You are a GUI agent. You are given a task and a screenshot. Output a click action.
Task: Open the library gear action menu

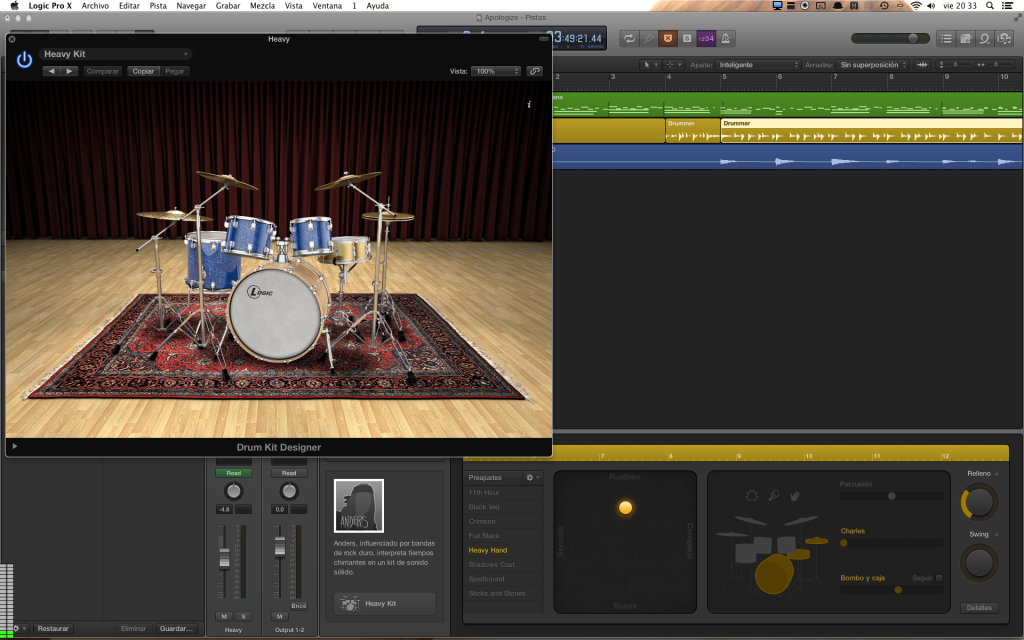pos(19,628)
